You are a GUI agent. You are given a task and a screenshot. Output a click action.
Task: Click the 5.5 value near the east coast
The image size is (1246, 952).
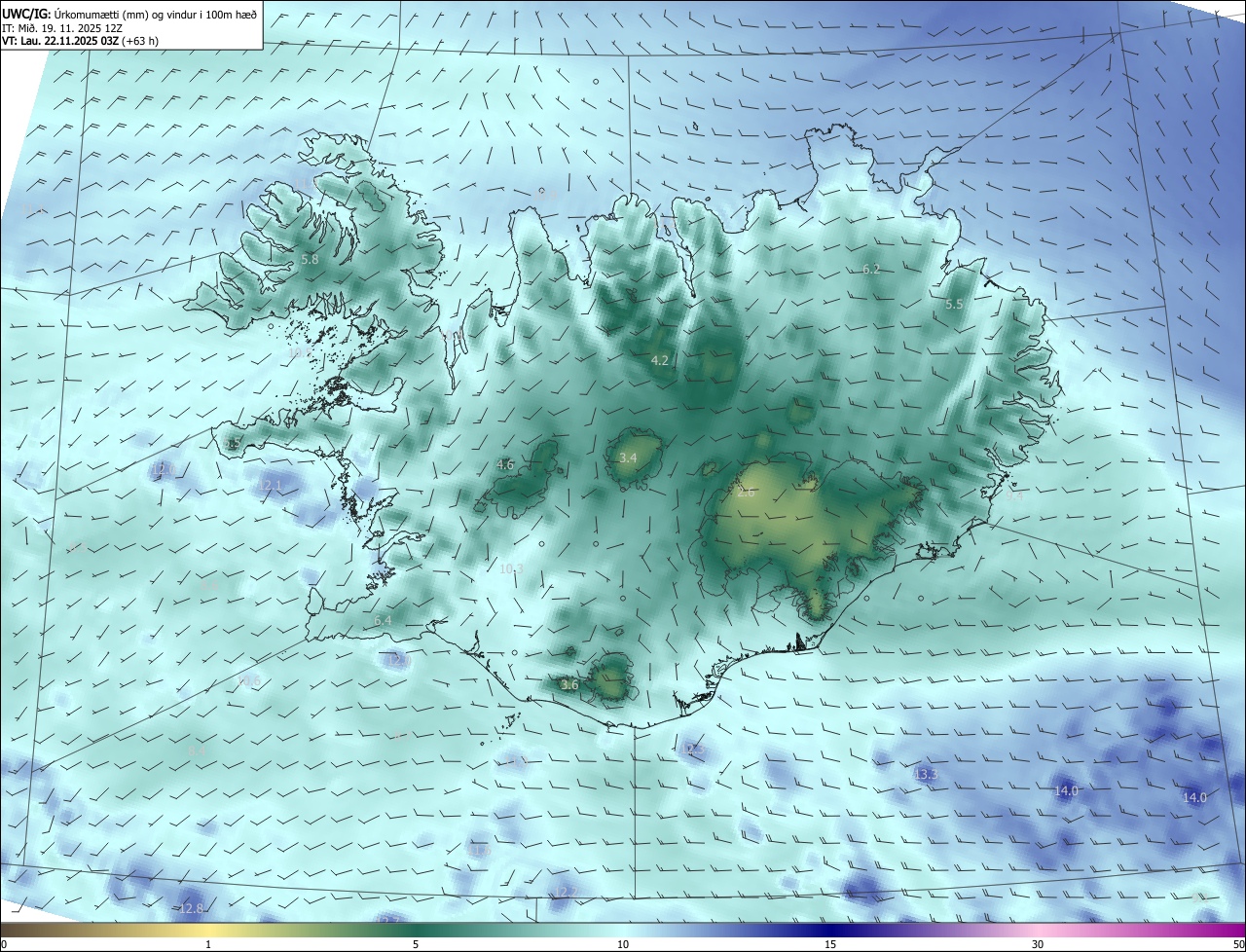point(954,305)
